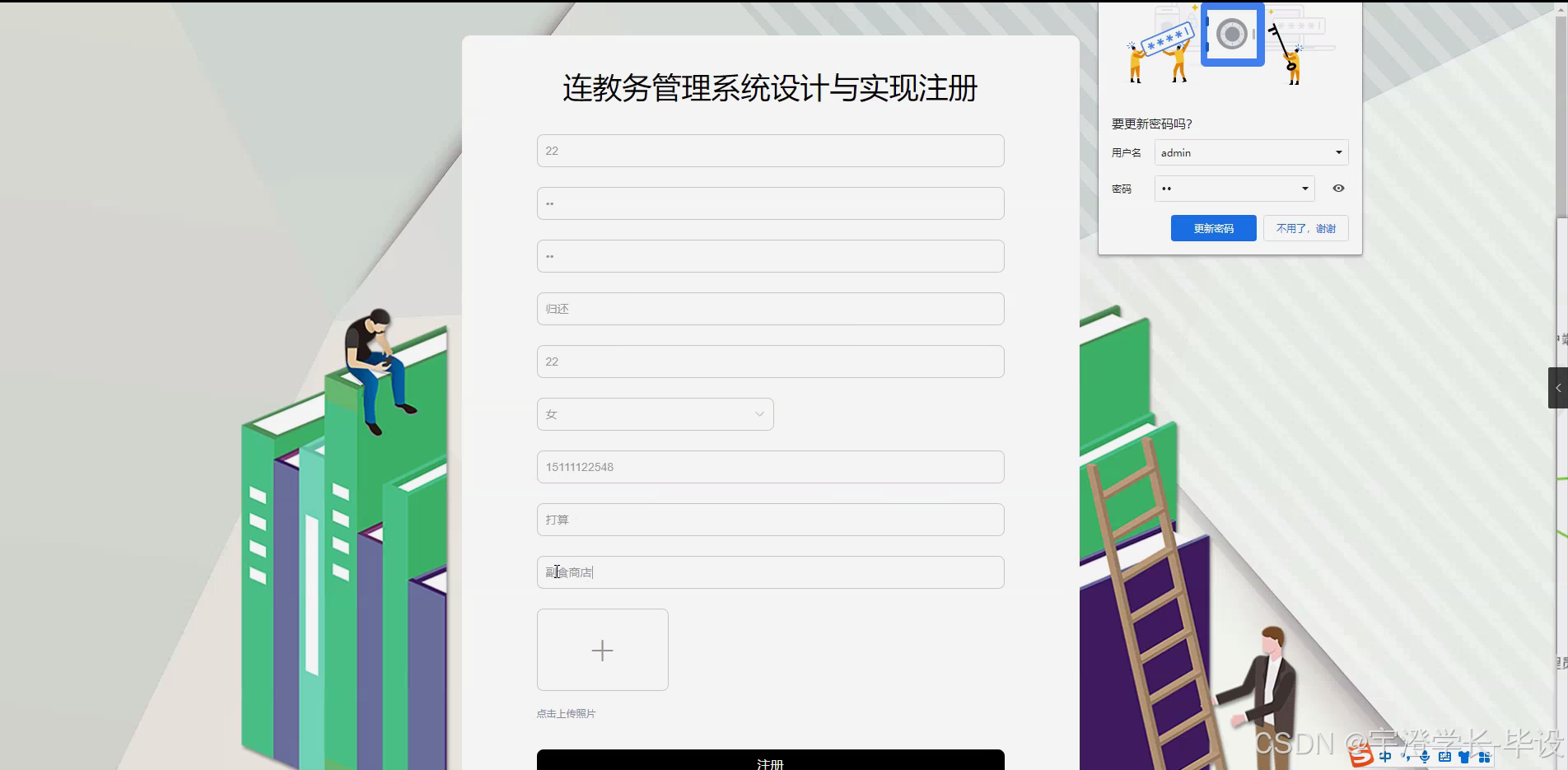This screenshot has width=1568, height=770.
Task: Click the 副食商店 input field
Action: pyautogui.click(x=769, y=572)
